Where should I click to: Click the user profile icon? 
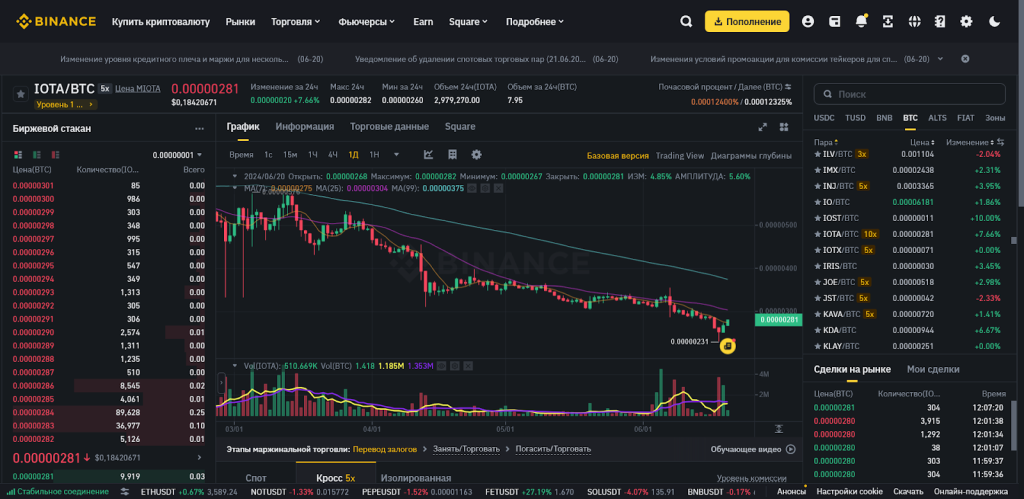(808, 21)
